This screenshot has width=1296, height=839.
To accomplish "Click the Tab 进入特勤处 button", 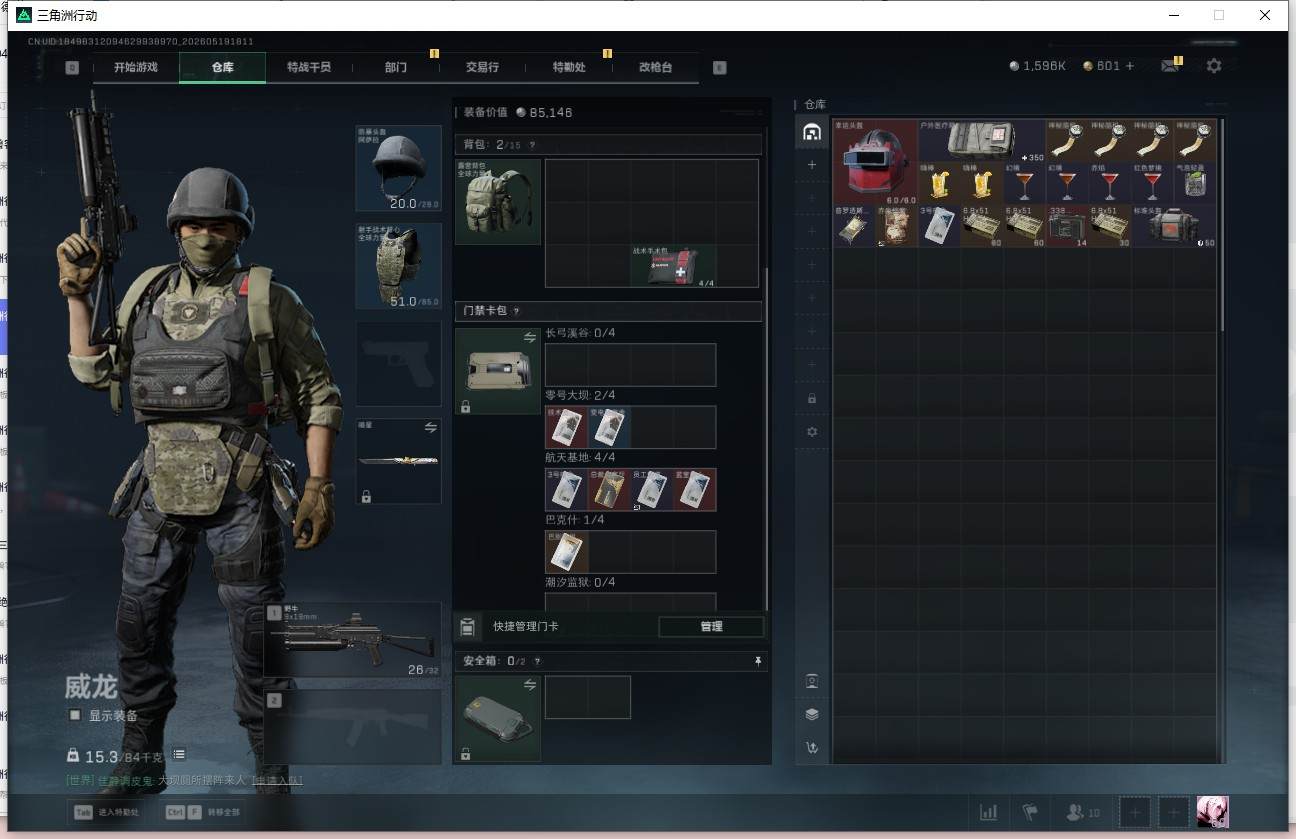I will tap(106, 812).
